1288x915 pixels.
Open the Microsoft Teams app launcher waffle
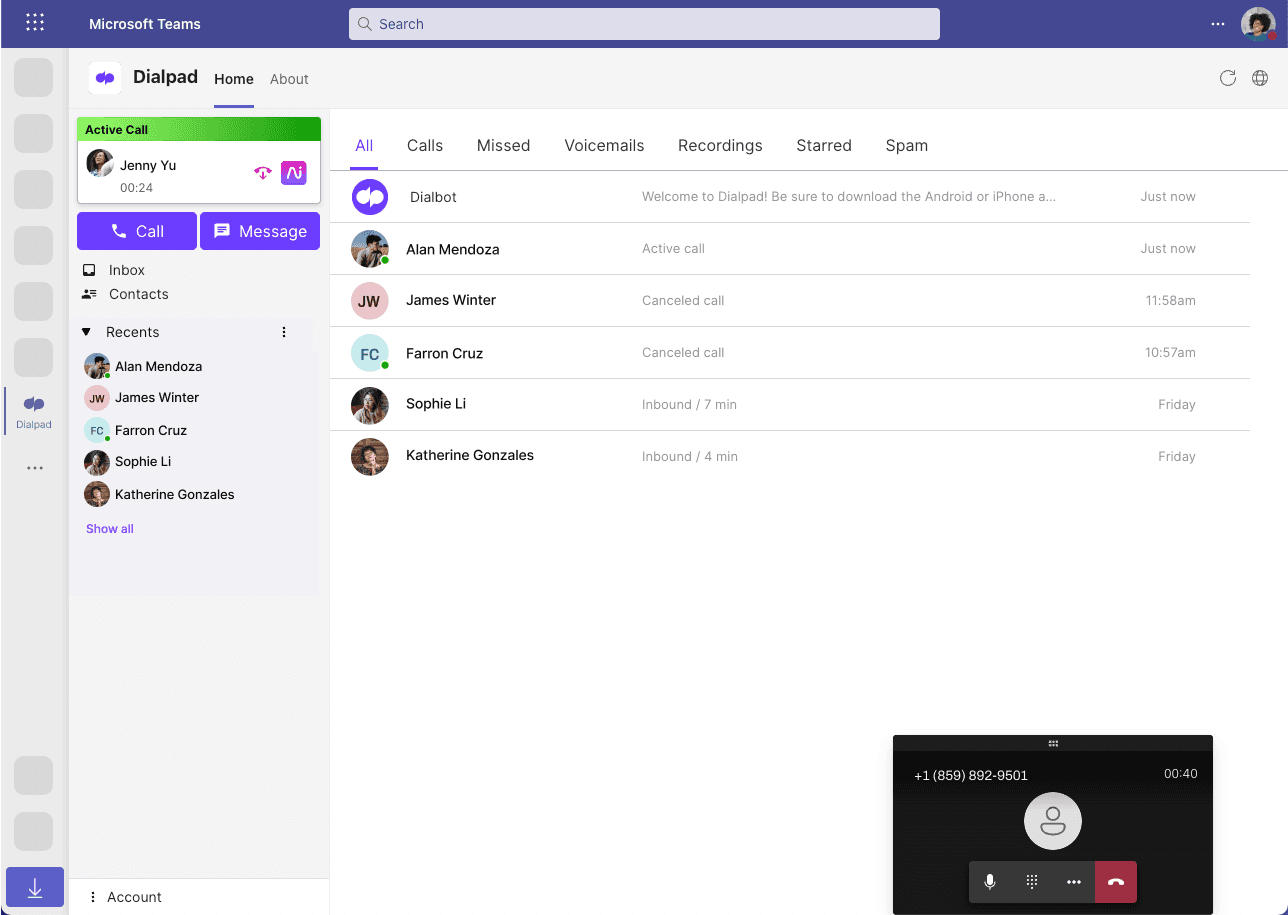(35, 22)
